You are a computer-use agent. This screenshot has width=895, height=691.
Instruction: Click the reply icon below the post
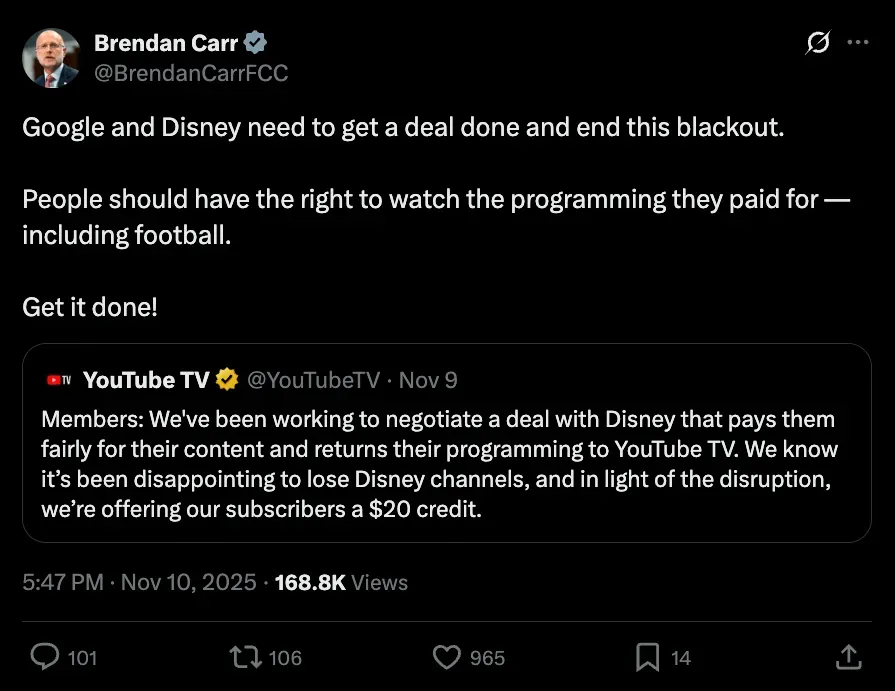[x=46, y=657]
